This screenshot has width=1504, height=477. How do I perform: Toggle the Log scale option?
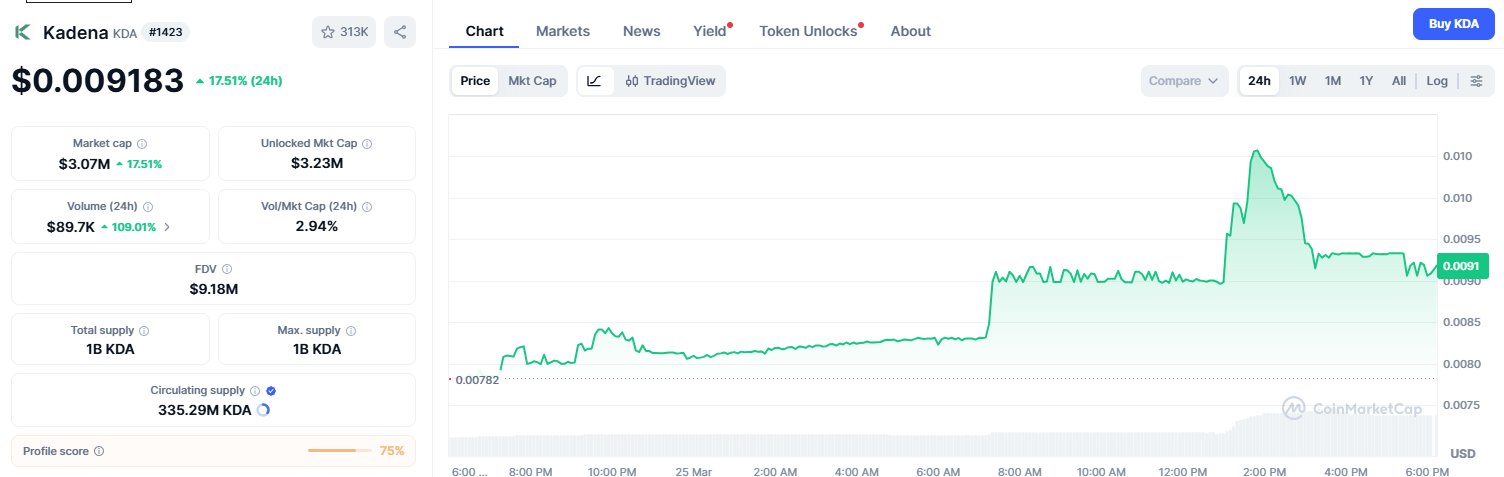point(1436,81)
